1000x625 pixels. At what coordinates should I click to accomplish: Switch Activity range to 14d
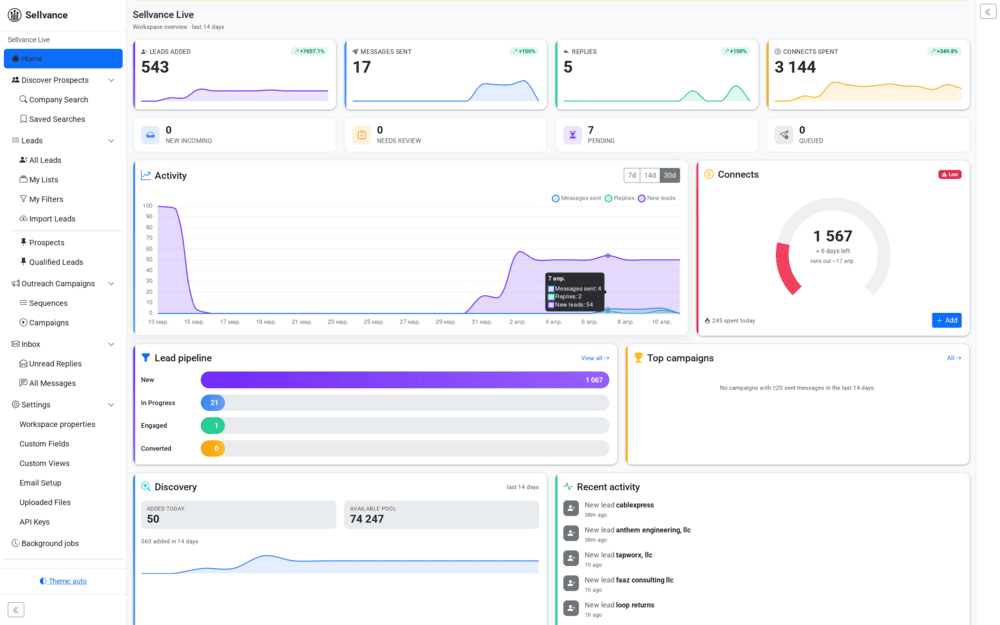[x=650, y=174]
